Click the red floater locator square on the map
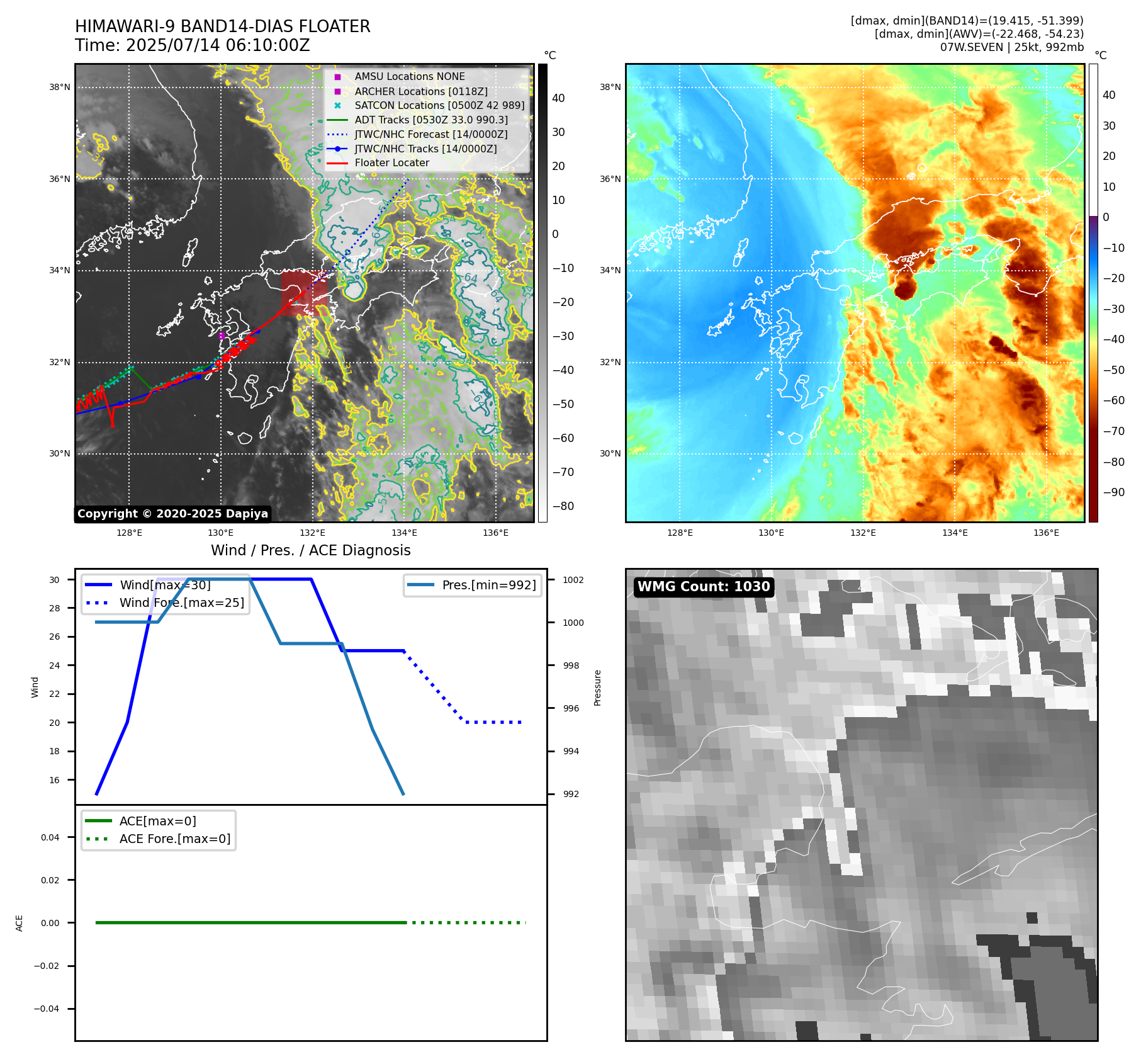 (x=304, y=293)
